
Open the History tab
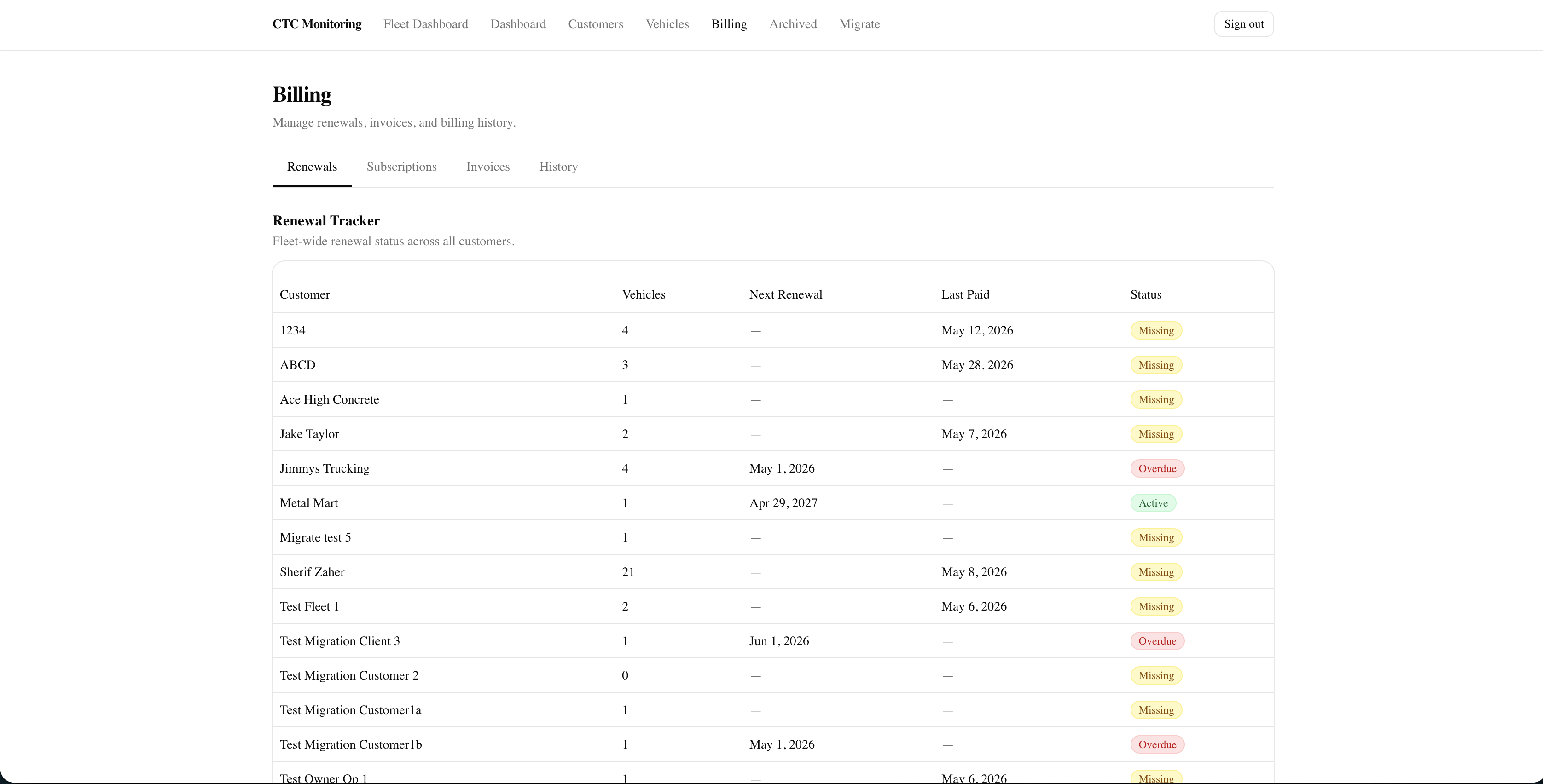(558, 167)
